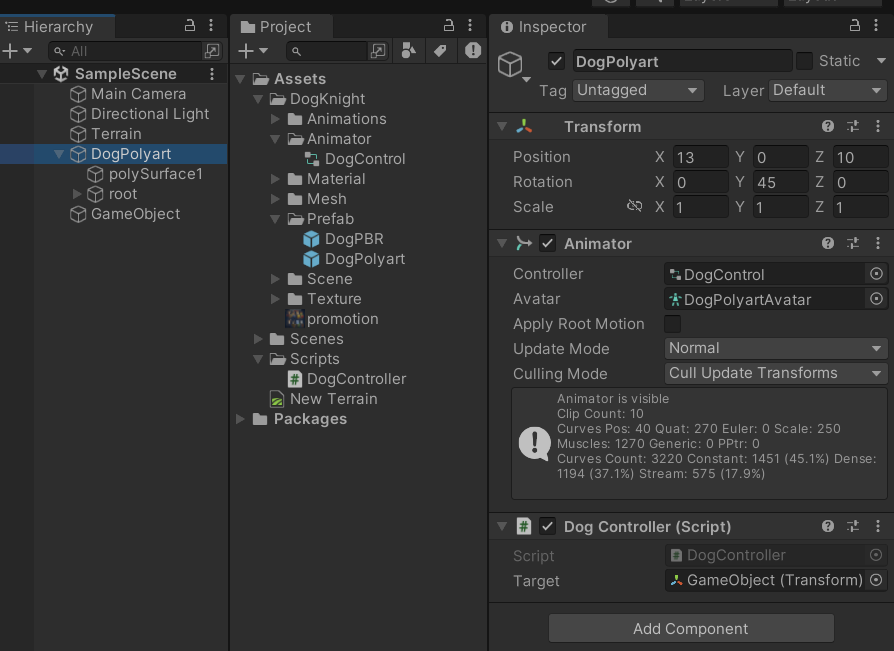Select Directional Light in Hierarchy
894x651 pixels.
[x=150, y=113]
